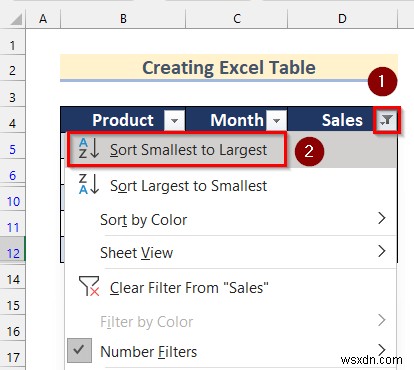This screenshot has height=370, width=414.
Task: Open the Product column dropdown arrow
Action: point(174,120)
